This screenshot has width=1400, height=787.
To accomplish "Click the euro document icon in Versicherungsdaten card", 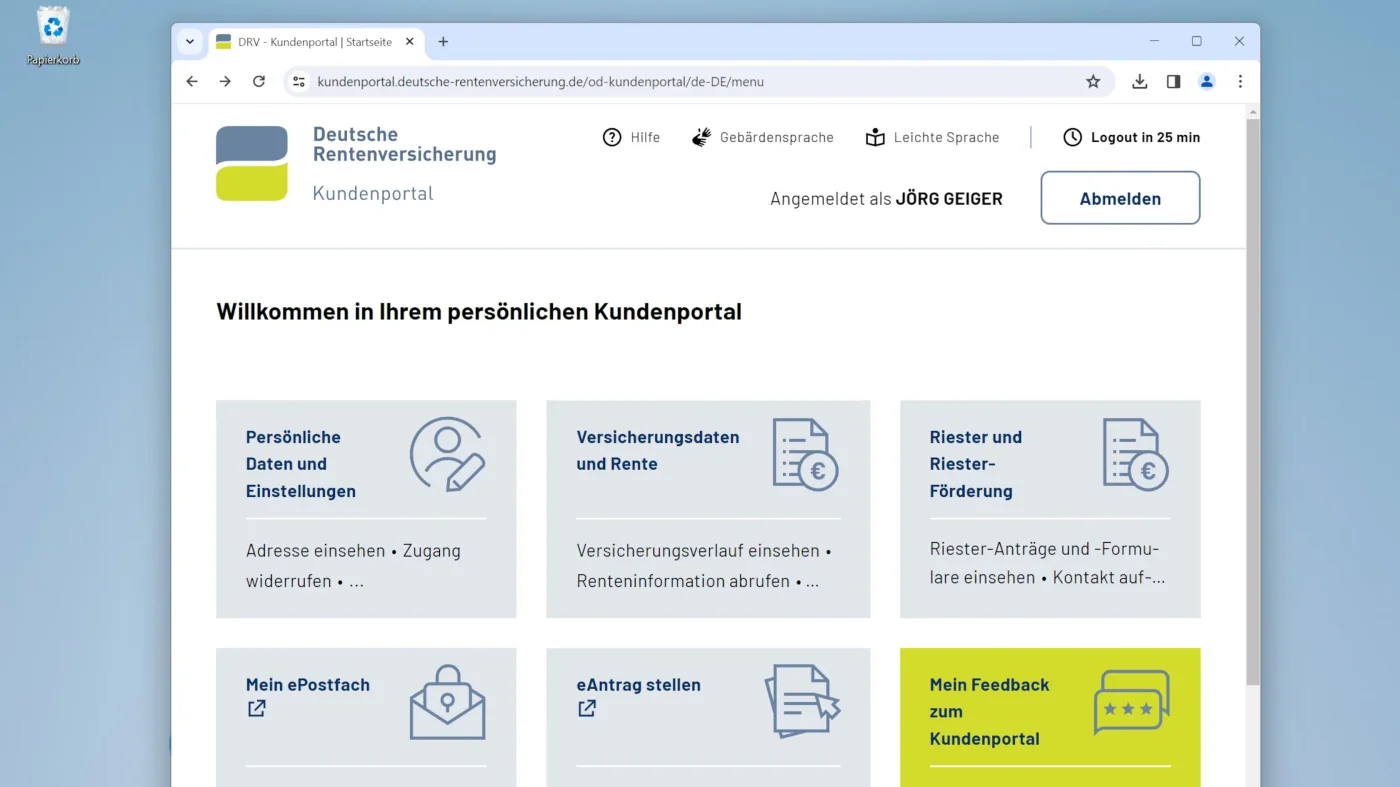I will point(805,454).
